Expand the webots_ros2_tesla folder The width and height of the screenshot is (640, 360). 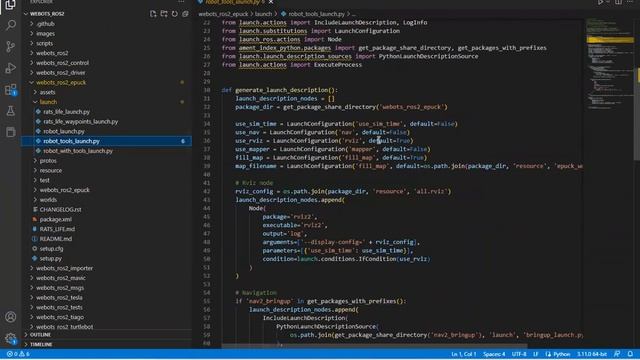(x=59, y=298)
